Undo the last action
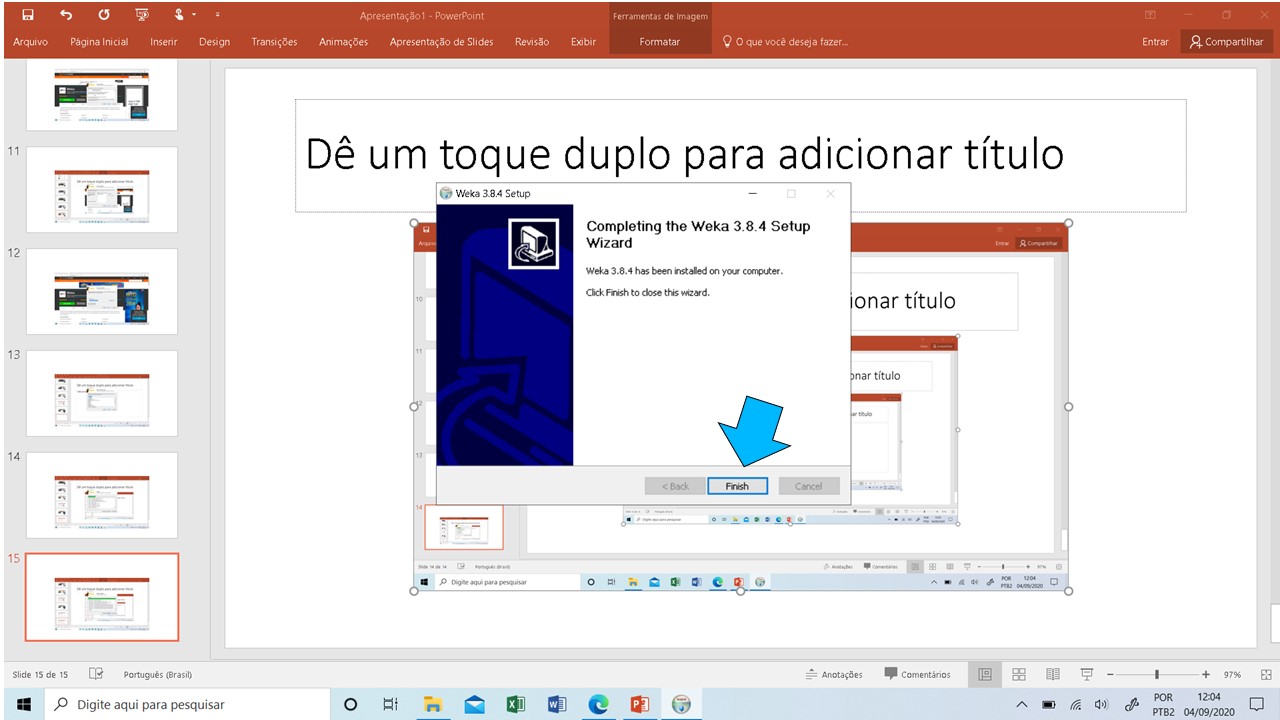Viewport: 1280px width, 720px height. pyautogui.click(x=66, y=15)
